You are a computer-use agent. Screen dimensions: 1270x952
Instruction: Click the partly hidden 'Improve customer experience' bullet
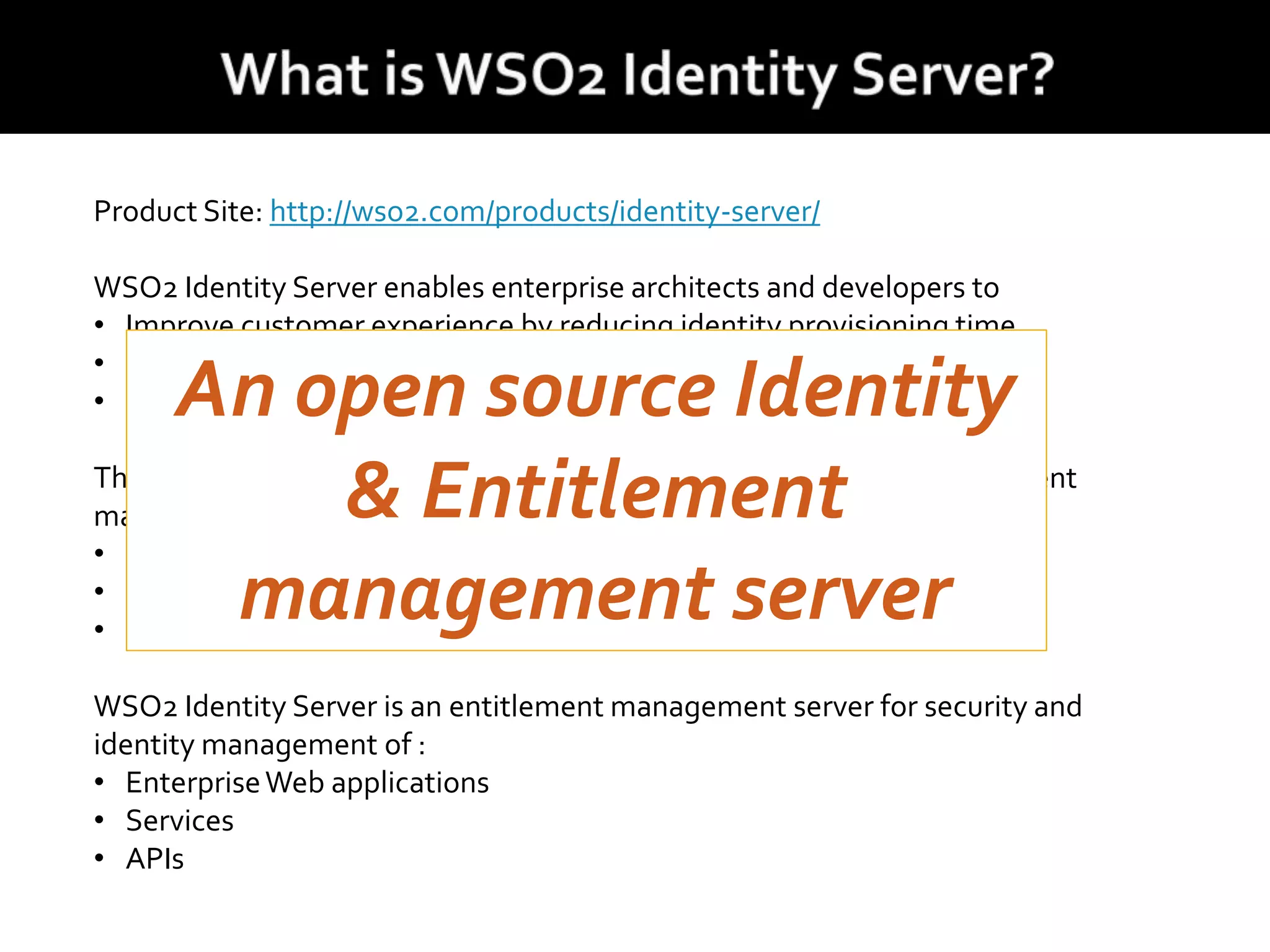pyautogui.click(x=571, y=322)
